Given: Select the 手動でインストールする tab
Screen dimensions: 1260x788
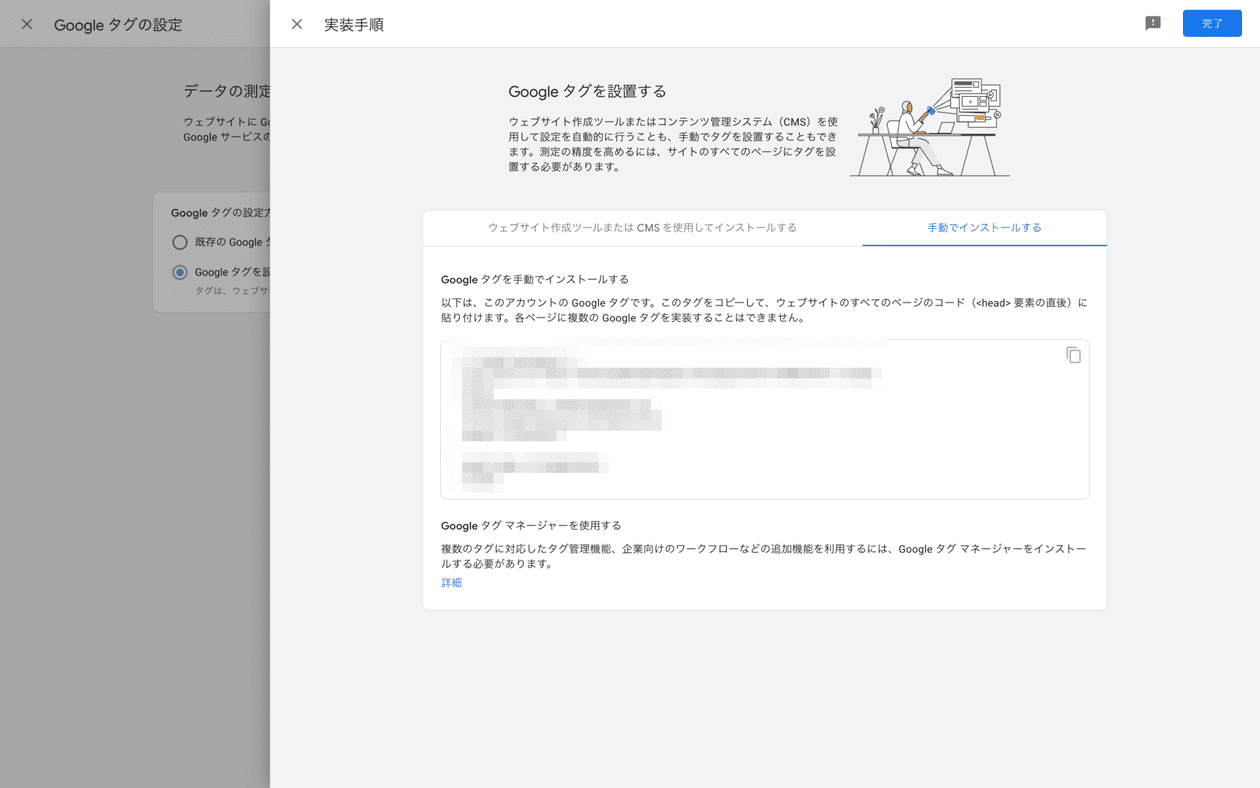Looking at the screenshot, I should pos(984,228).
